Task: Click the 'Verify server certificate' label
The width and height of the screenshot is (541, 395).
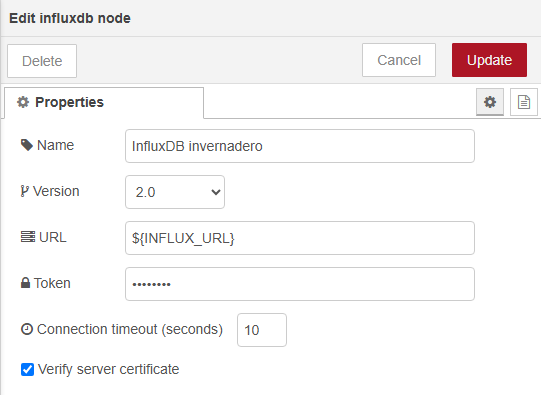Action: [108, 369]
